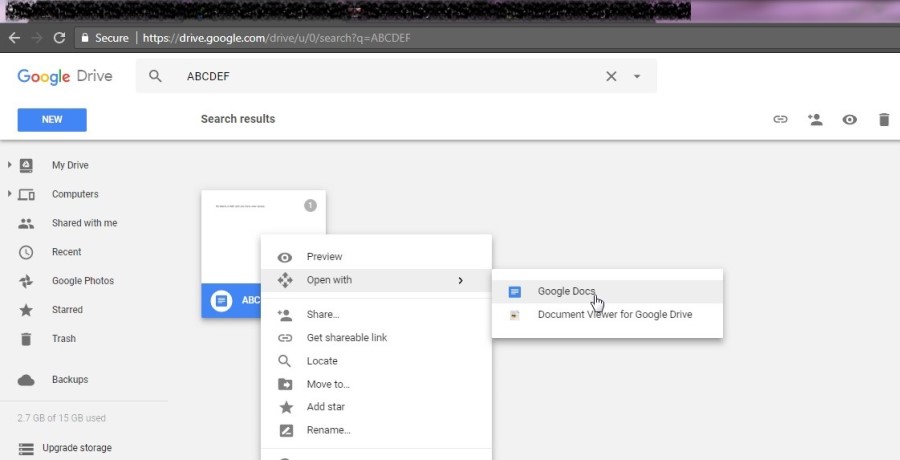Click the search magnifier icon
The height and width of the screenshot is (460, 900).
click(155, 76)
